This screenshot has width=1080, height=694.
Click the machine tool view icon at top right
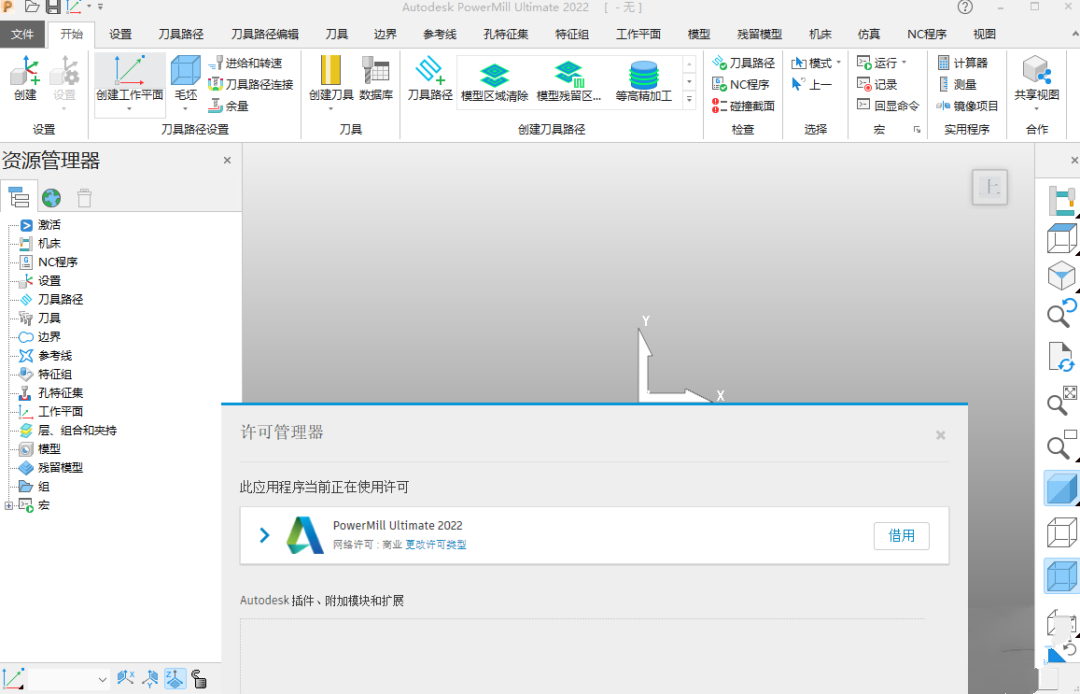pos(1061,200)
